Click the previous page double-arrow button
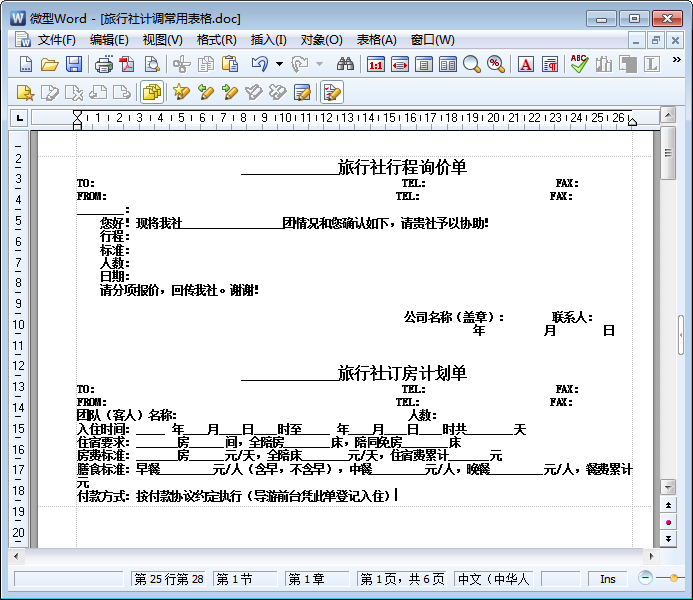Screen dimensions: 693x600 click(x=668, y=505)
